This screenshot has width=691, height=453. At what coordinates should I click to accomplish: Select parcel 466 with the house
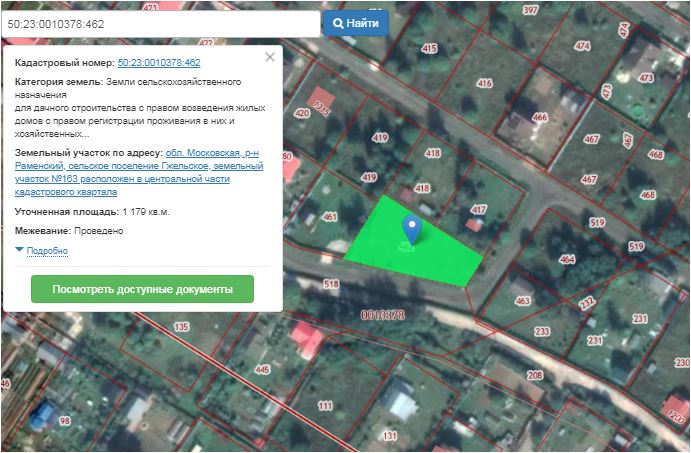[x=539, y=117]
